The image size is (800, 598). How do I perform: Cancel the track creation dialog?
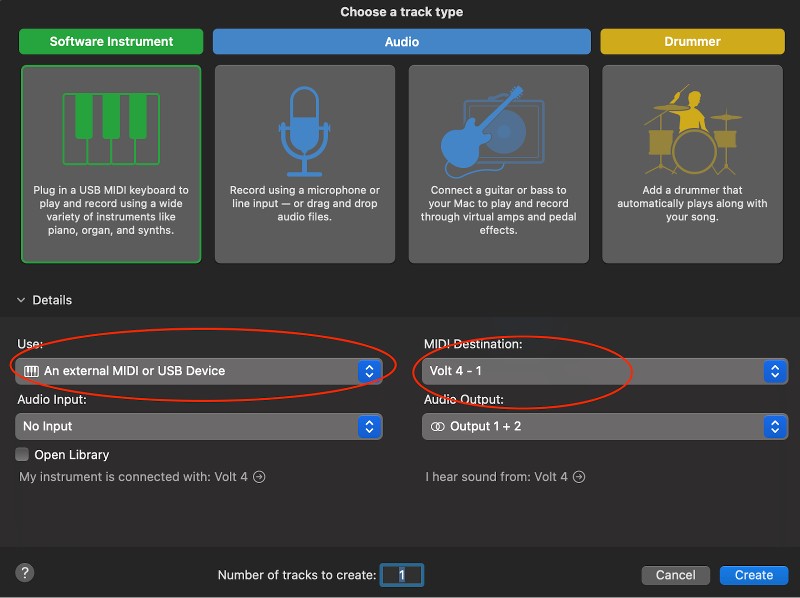(x=675, y=575)
